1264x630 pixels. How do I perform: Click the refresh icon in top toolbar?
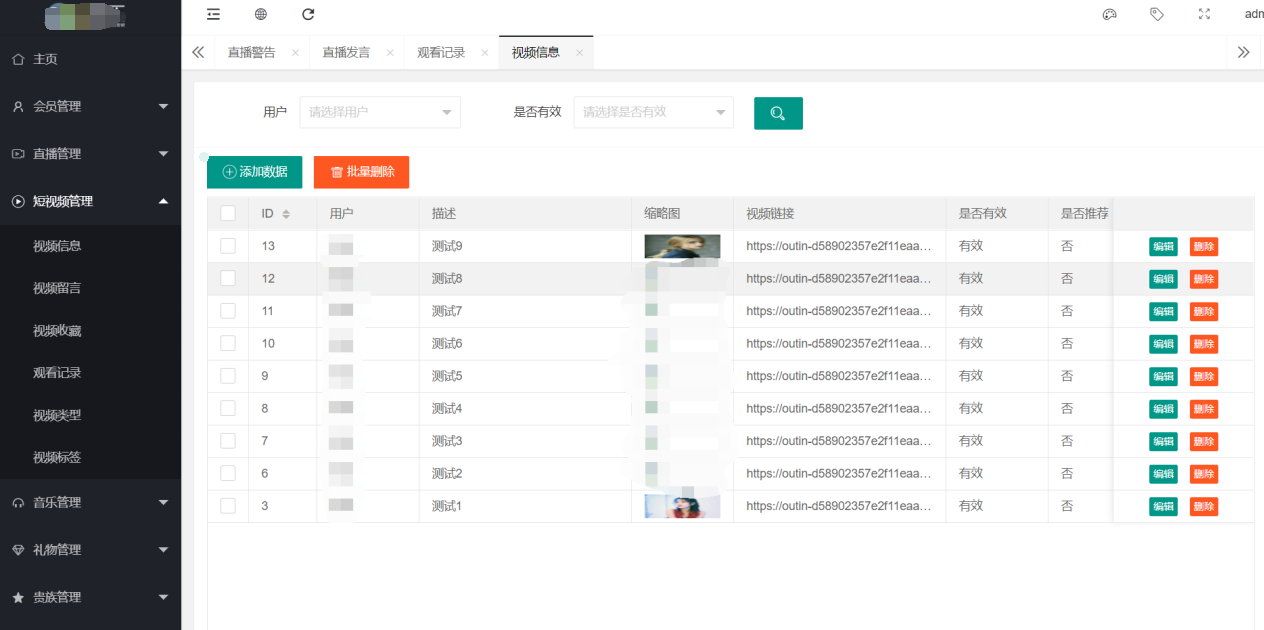[308, 14]
